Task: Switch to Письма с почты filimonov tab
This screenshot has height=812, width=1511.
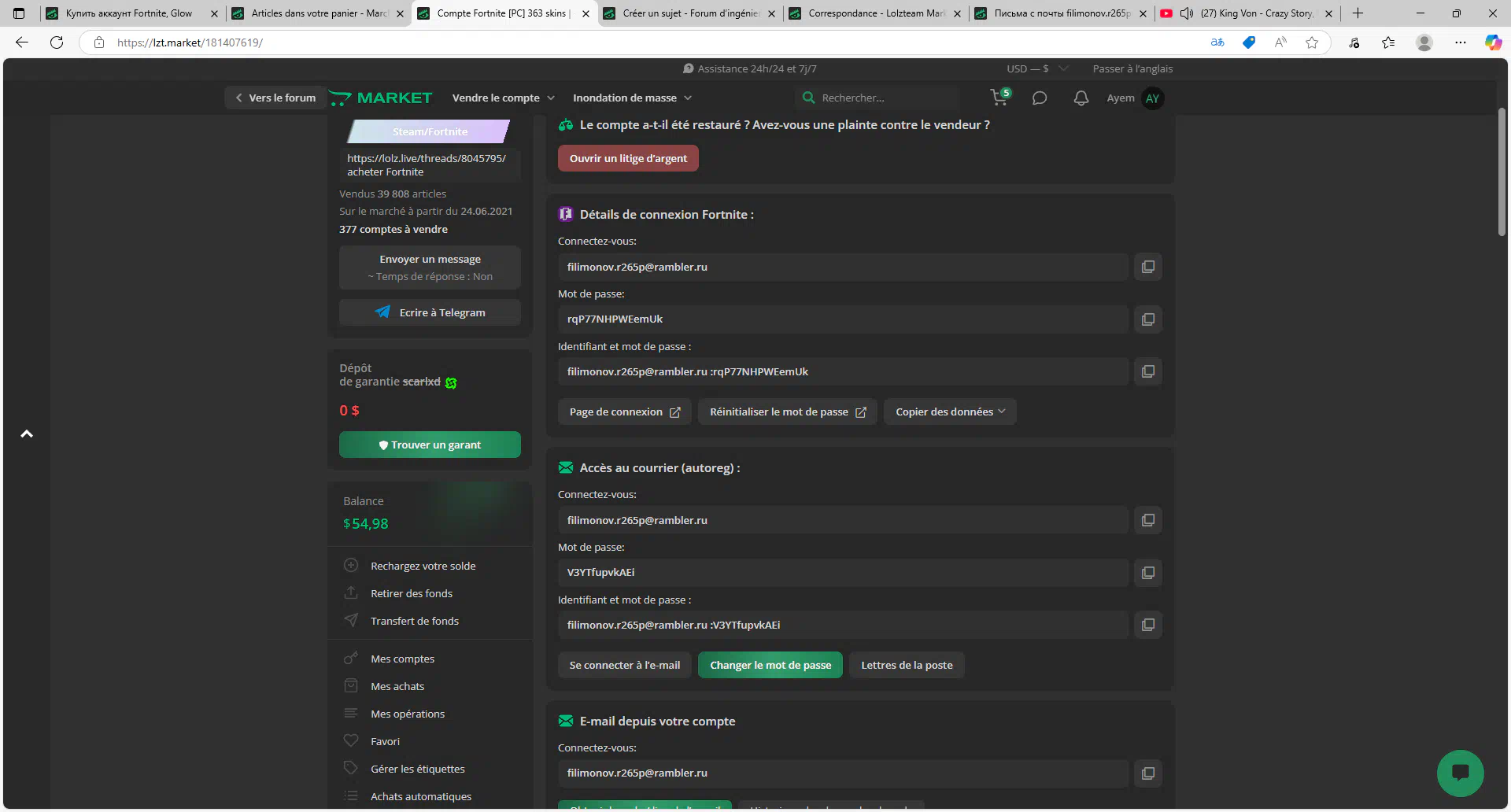Action: 1059,13
